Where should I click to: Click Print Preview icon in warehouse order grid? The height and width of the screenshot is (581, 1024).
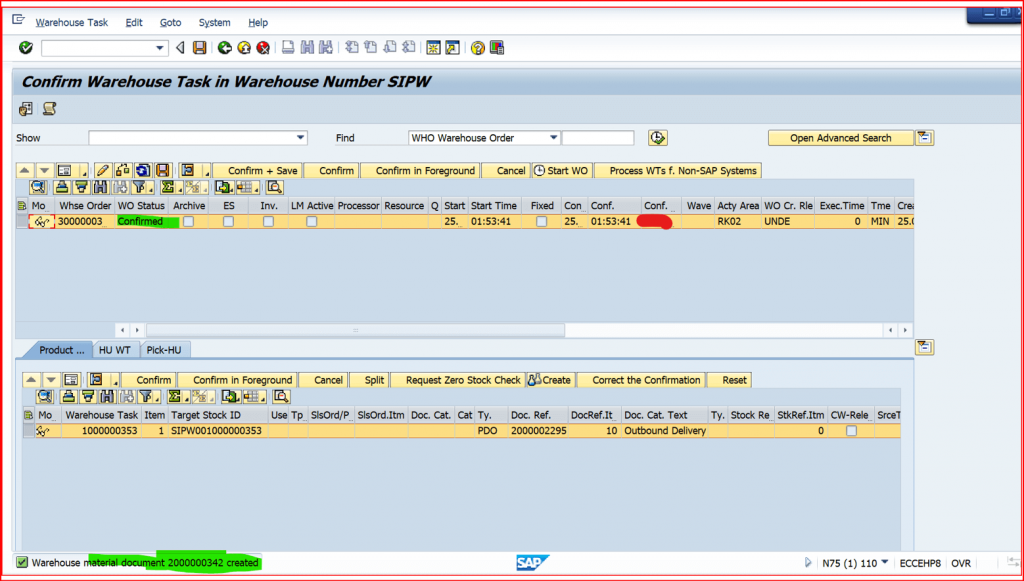(x=275, y=187)
